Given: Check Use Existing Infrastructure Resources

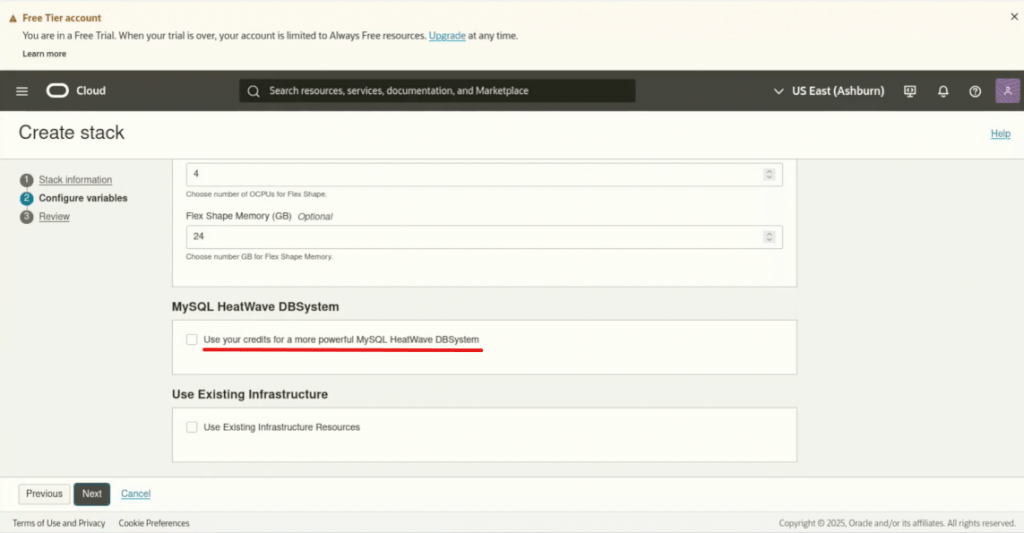Looking at the screenshot, I should tap(192, 427).
